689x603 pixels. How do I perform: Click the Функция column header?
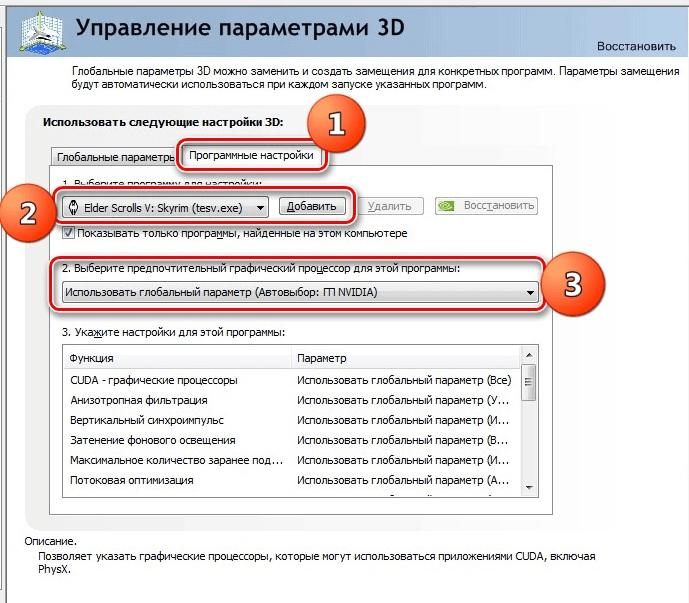click(177, 358)
